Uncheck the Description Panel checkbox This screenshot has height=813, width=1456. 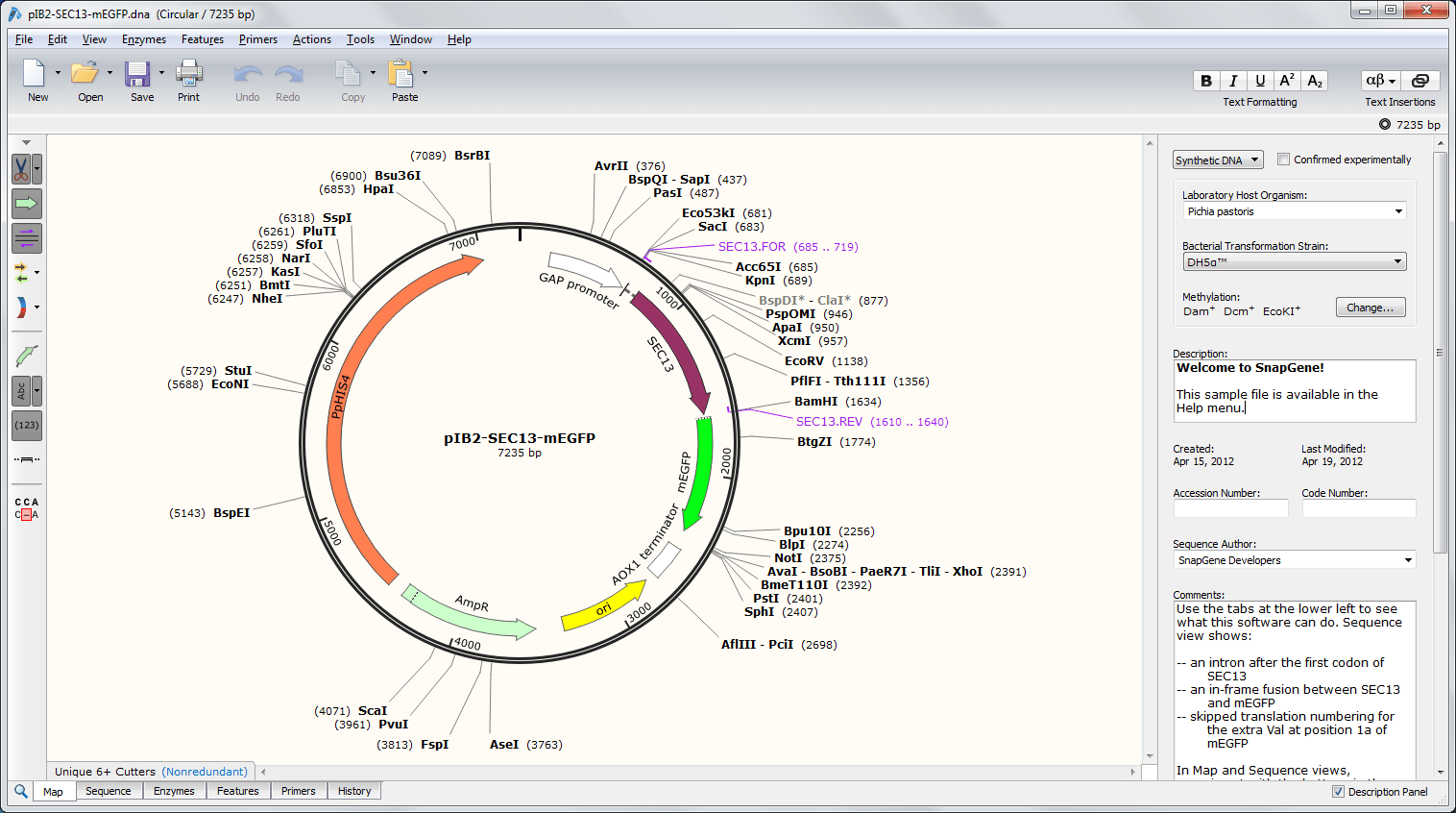tap(1338, 792)
